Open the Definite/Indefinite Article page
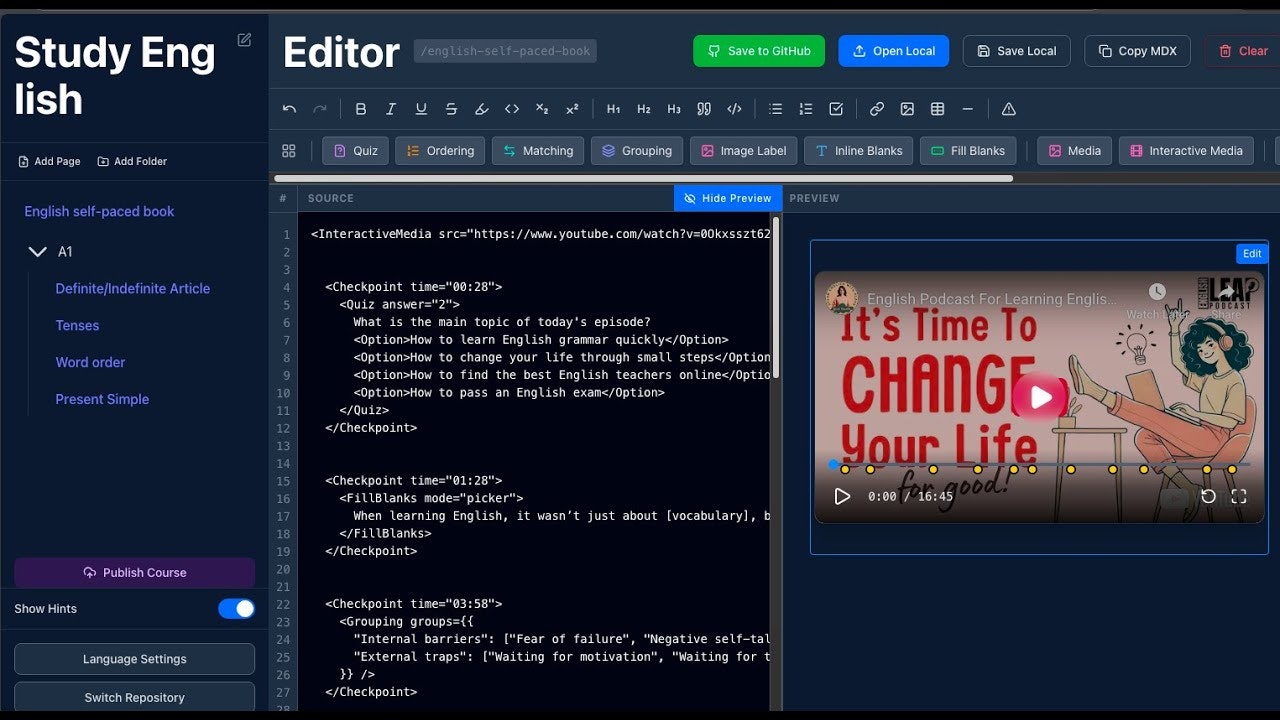 tap(133, 288)
